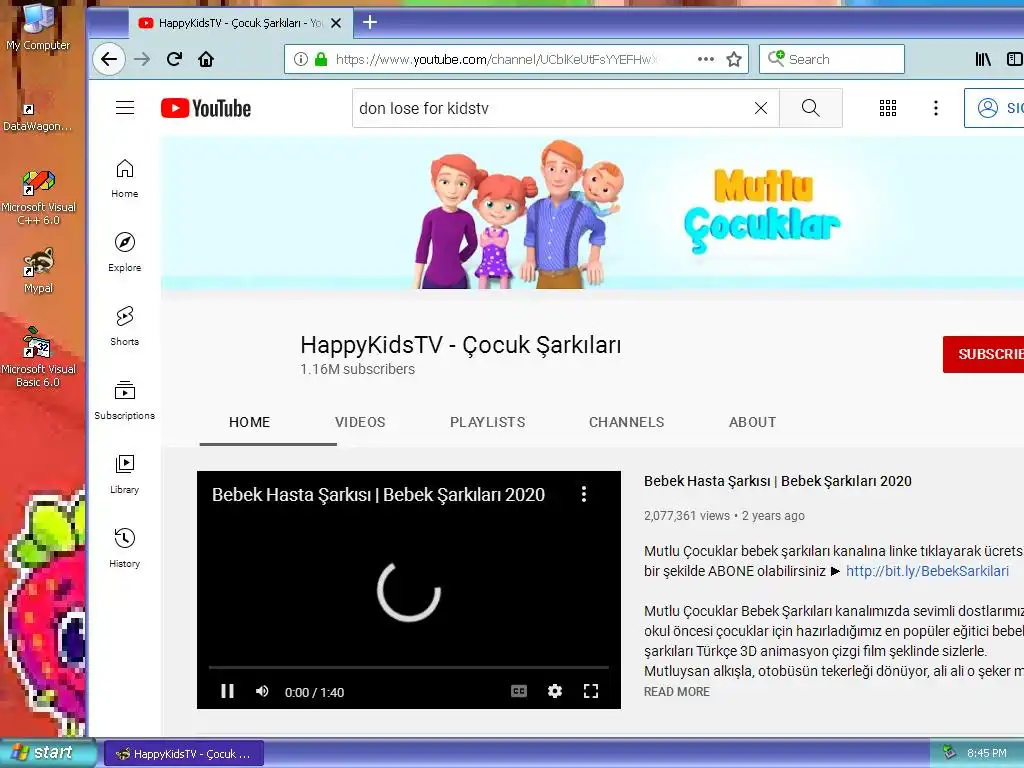Open the Mypal desktop icon
This screenshot has width=1024, height=768.
pyautogui.click(x=39, y=270)
